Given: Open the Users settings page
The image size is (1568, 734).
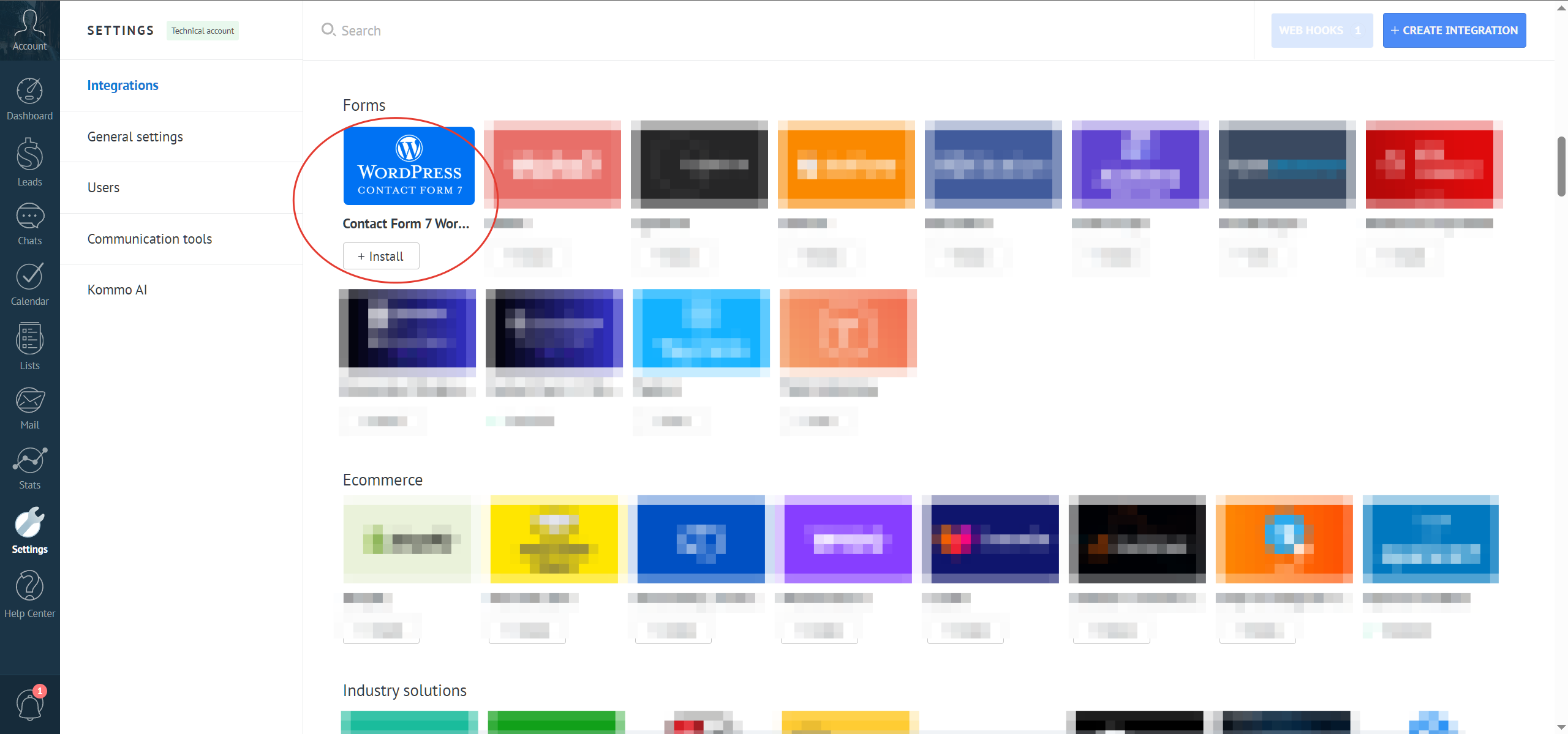Looking at the screenshot, I should [x=103, y=187].
